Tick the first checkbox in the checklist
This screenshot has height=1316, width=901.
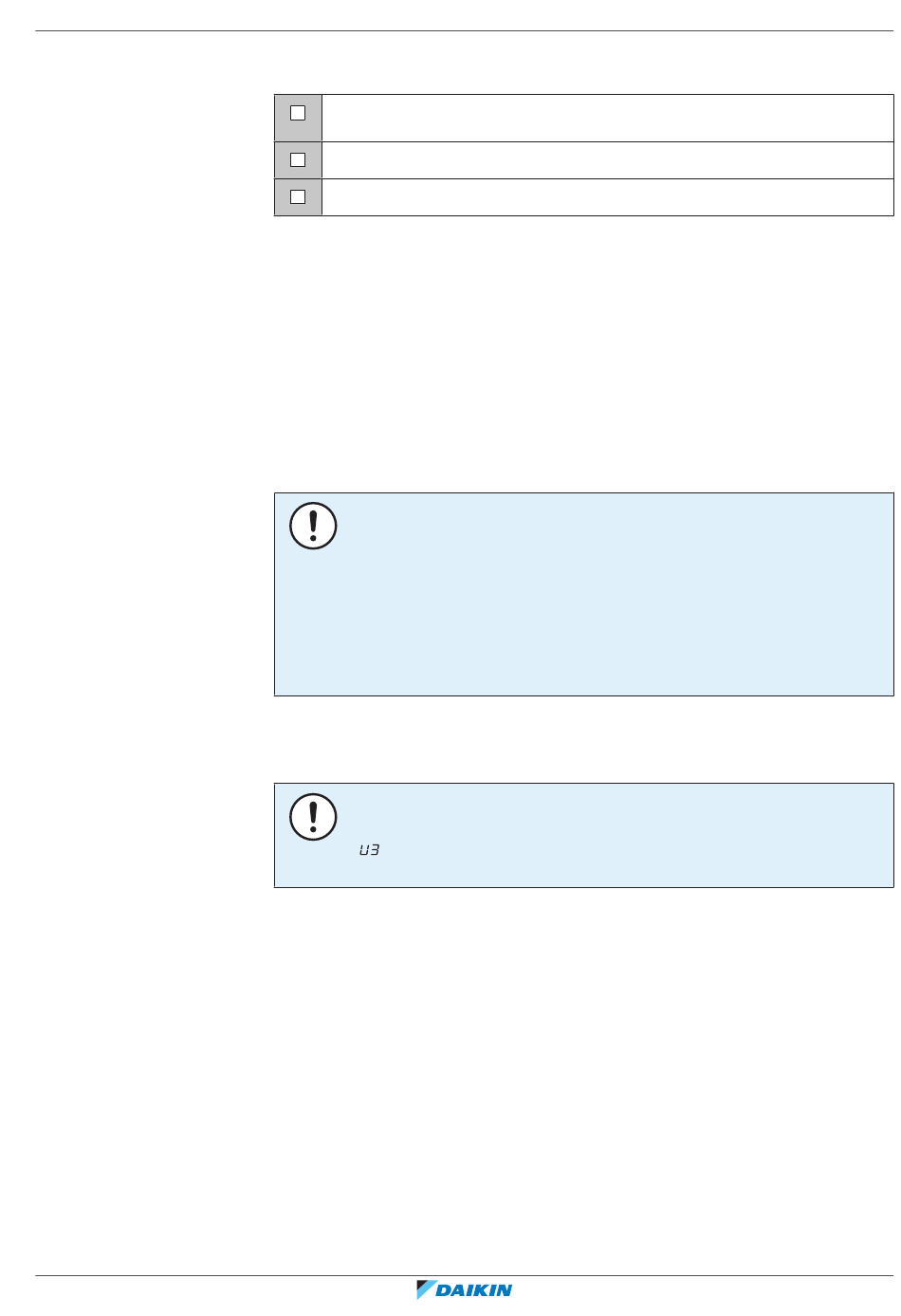click(297, 113)
